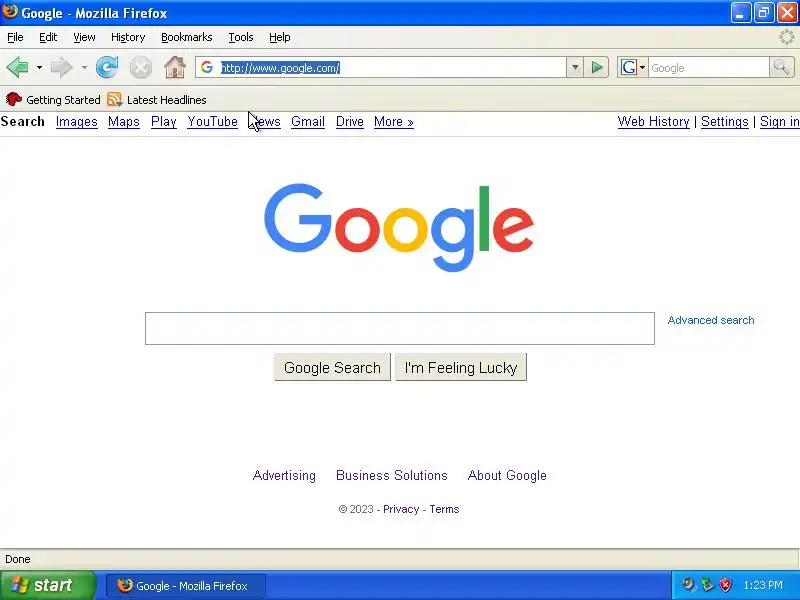Click the search magnifier icon in the toolbar
The height and width of the screenshot is (600, 800).
[781, 67]
